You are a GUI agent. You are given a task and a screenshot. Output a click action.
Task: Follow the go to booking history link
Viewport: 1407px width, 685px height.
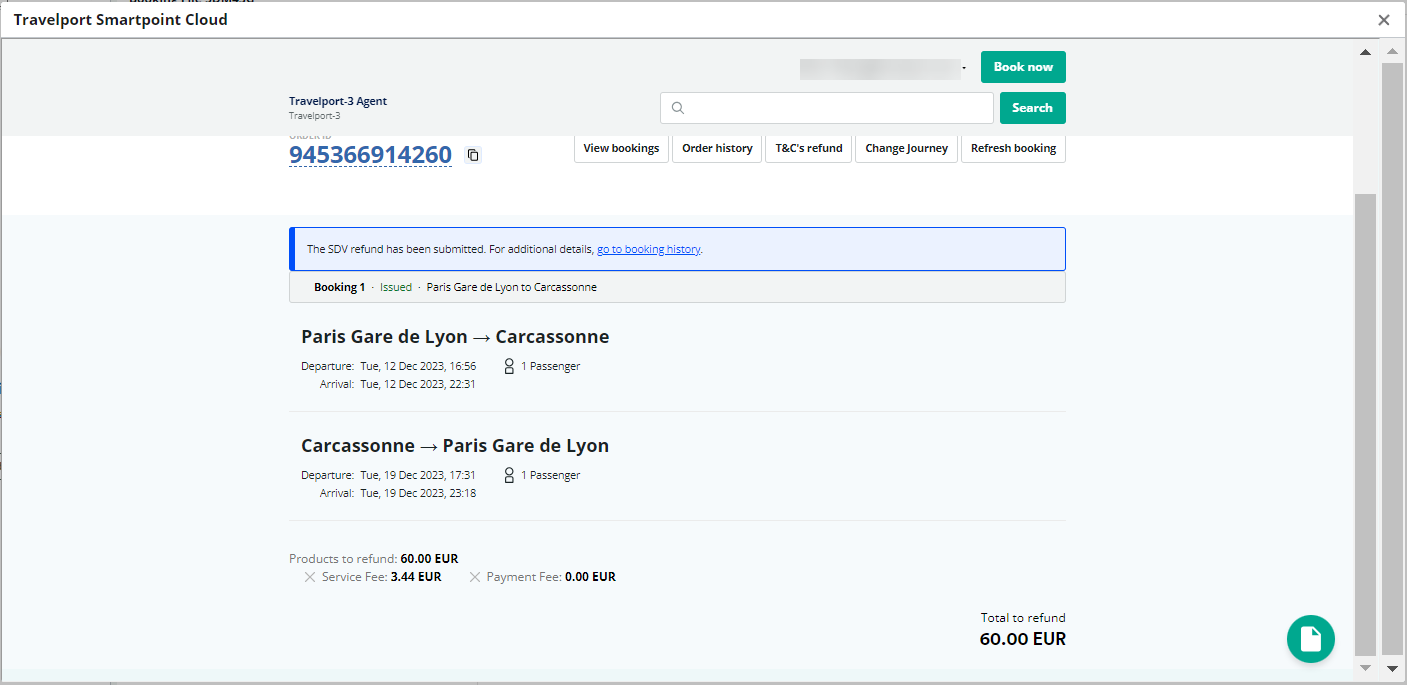point(649,249)
